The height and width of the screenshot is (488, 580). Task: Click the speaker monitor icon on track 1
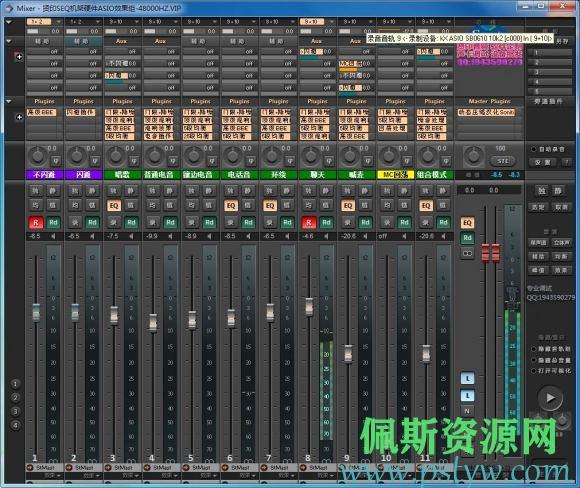[53, 236]
